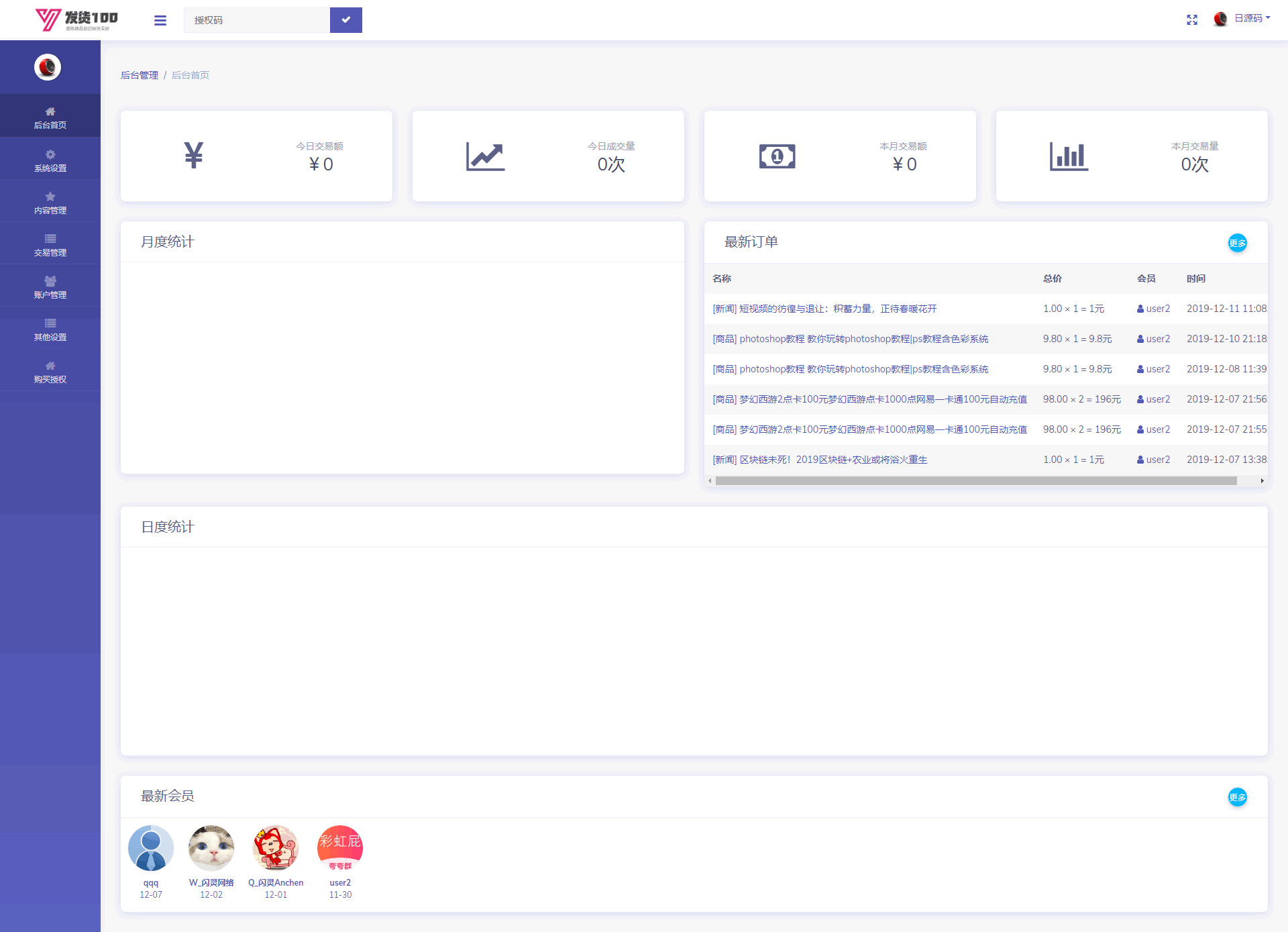The width and height of the screenshot is (1288, 932).
Task: Open 账户管理 sidebar item
Action: coord(50,288)
